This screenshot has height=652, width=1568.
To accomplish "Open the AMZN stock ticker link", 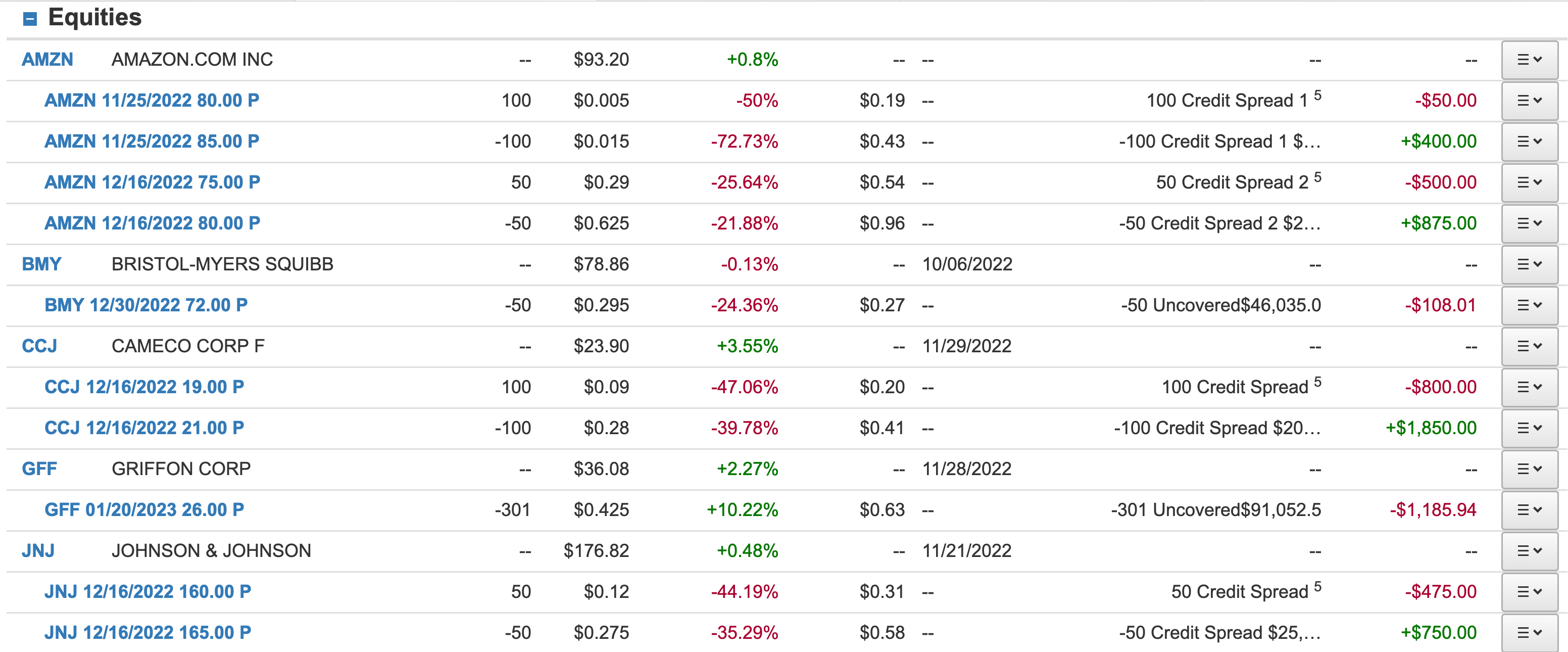I will 47,59.
